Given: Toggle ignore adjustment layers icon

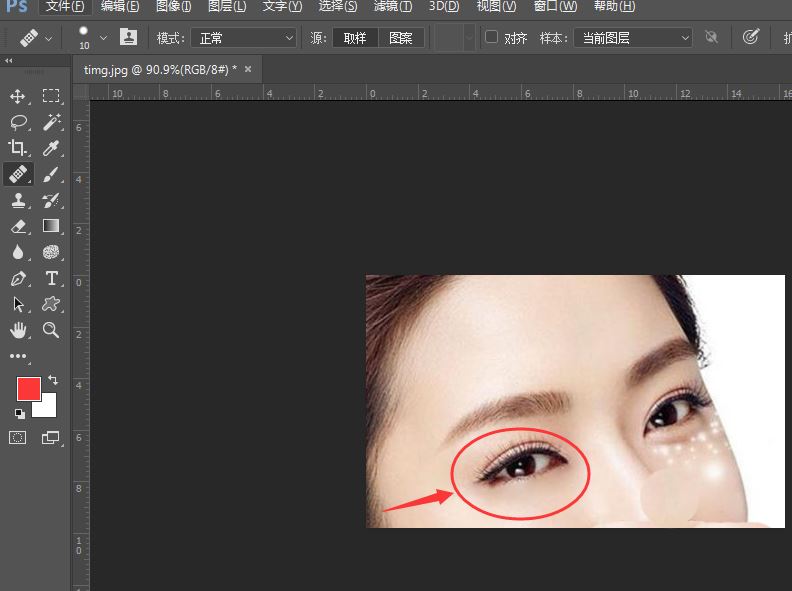Looking at the screenshot, I should click(x=711, y=37).
